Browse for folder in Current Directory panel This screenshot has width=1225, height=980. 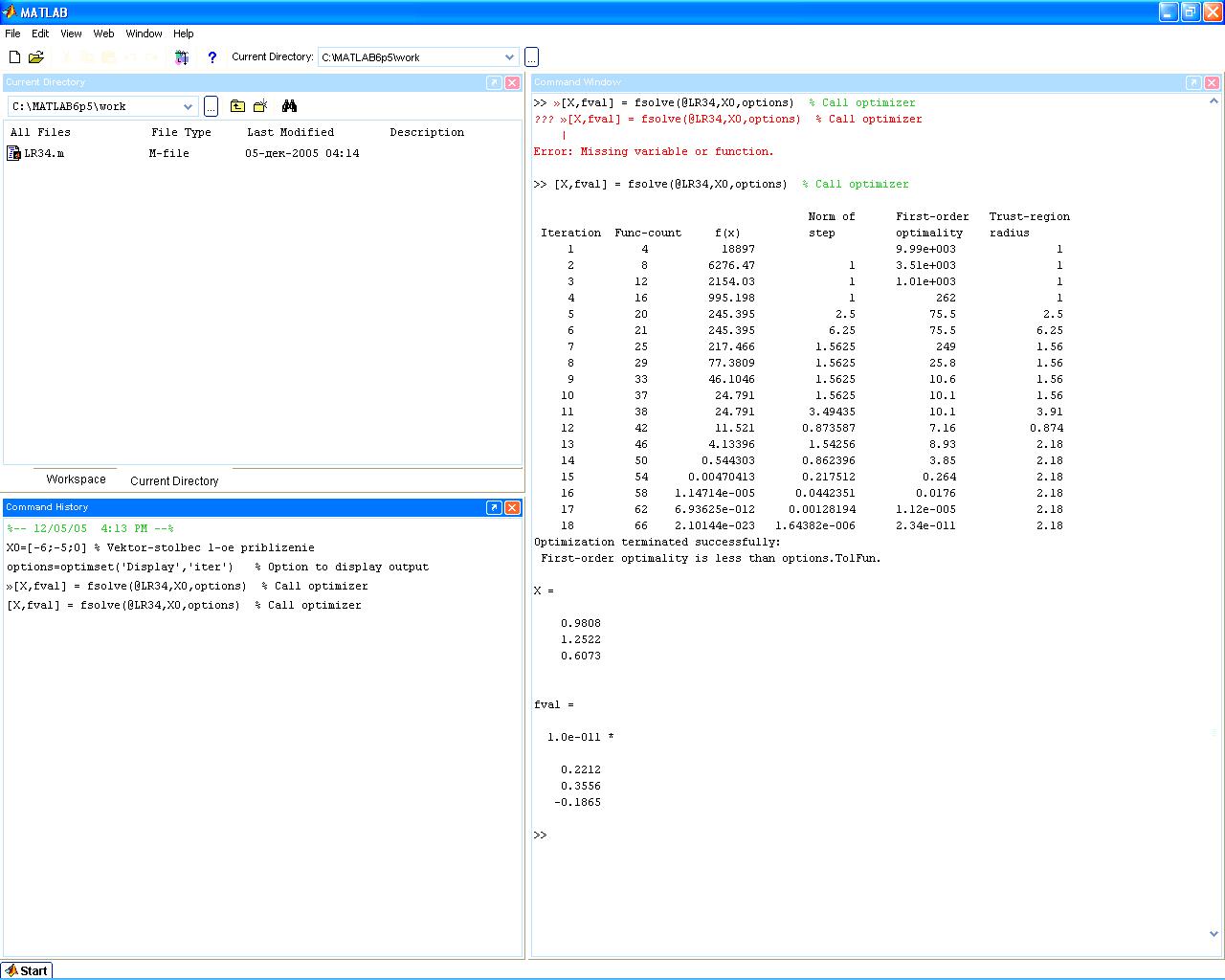click(212, 106)
